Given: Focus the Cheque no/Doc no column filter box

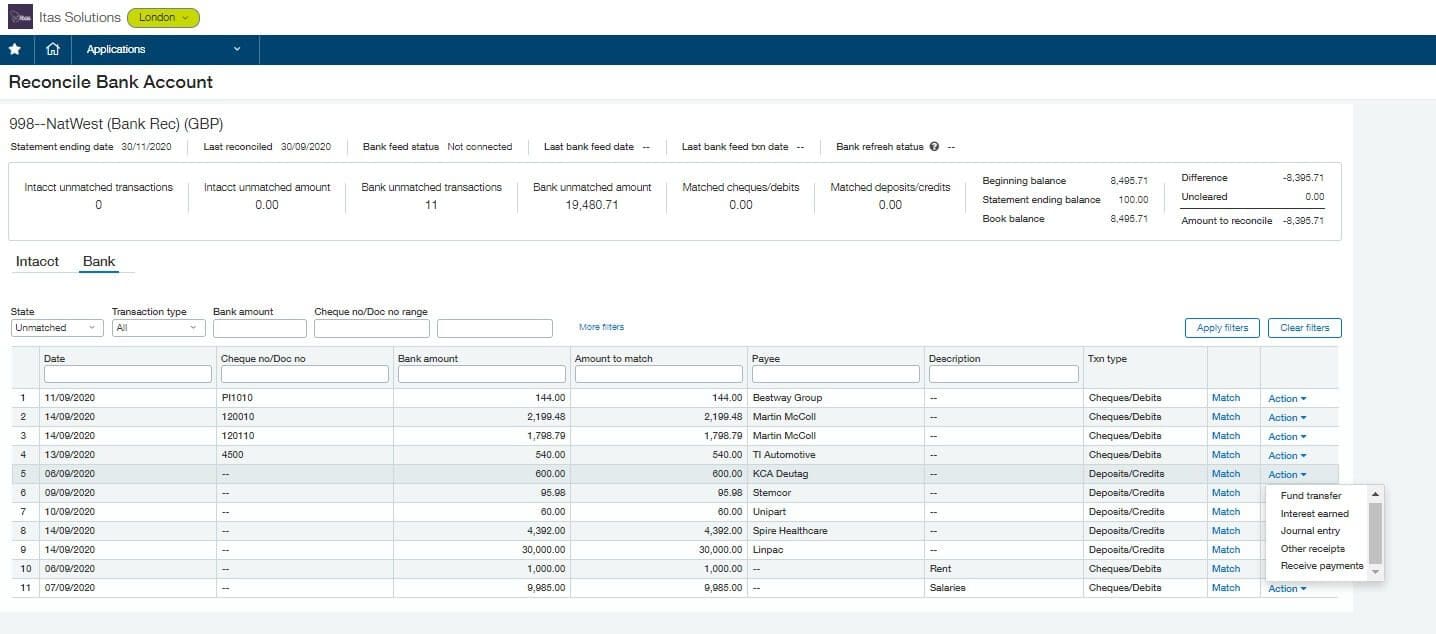Looking at the screenshot, I should click(304, 374).
